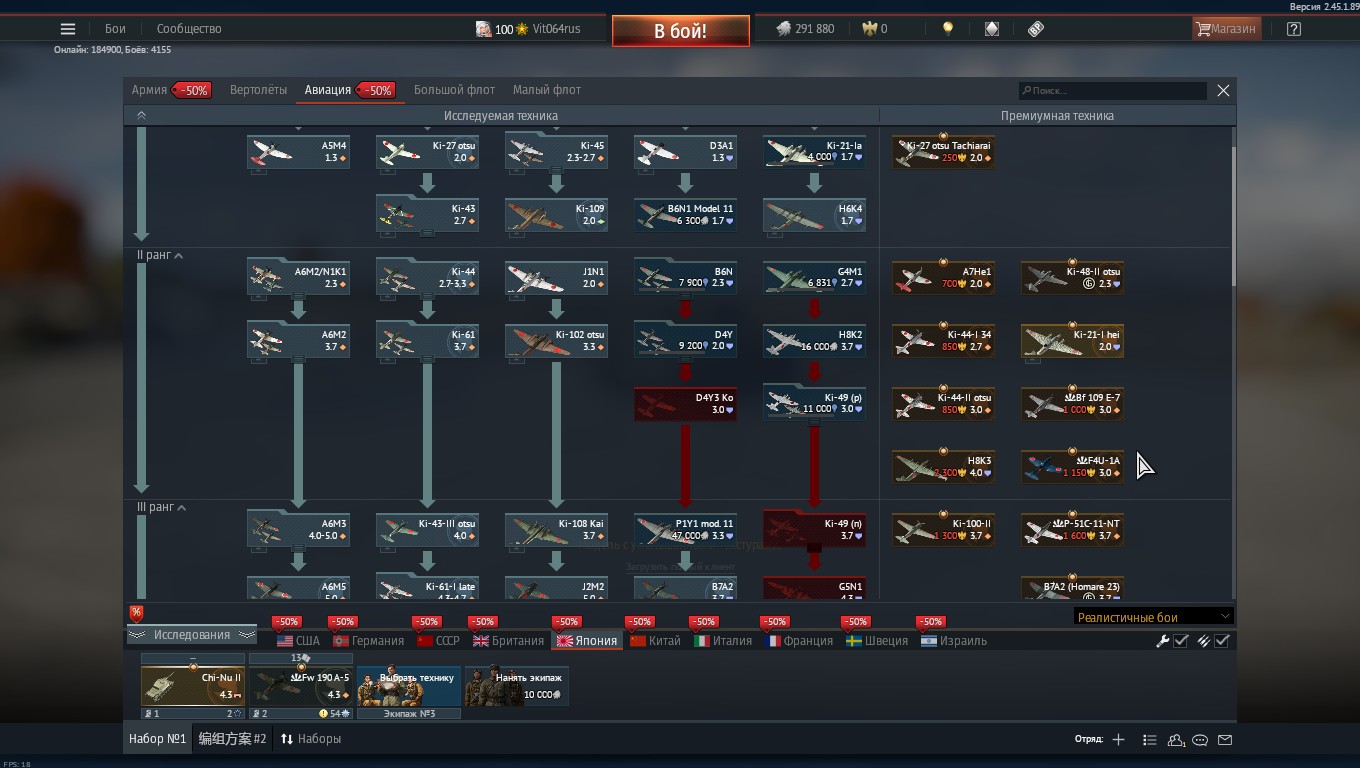
Task: Select the Chi-Nu II crew slot
Action: point(193,685)
